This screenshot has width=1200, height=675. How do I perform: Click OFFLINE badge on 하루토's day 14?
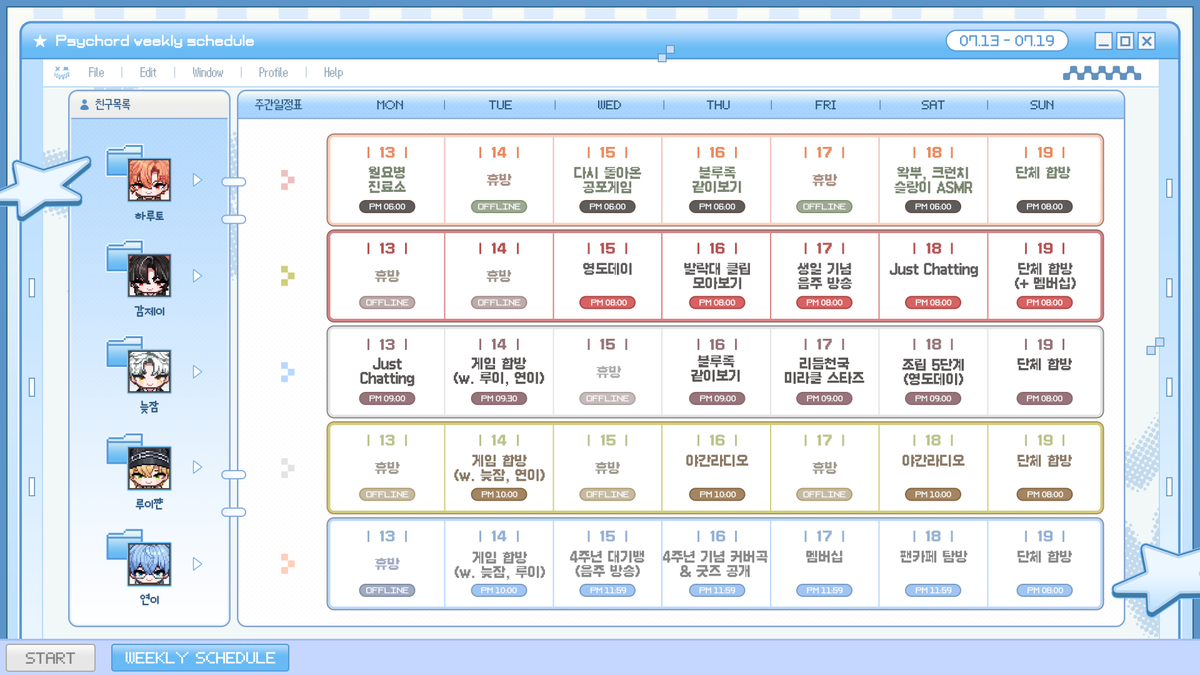499,207
